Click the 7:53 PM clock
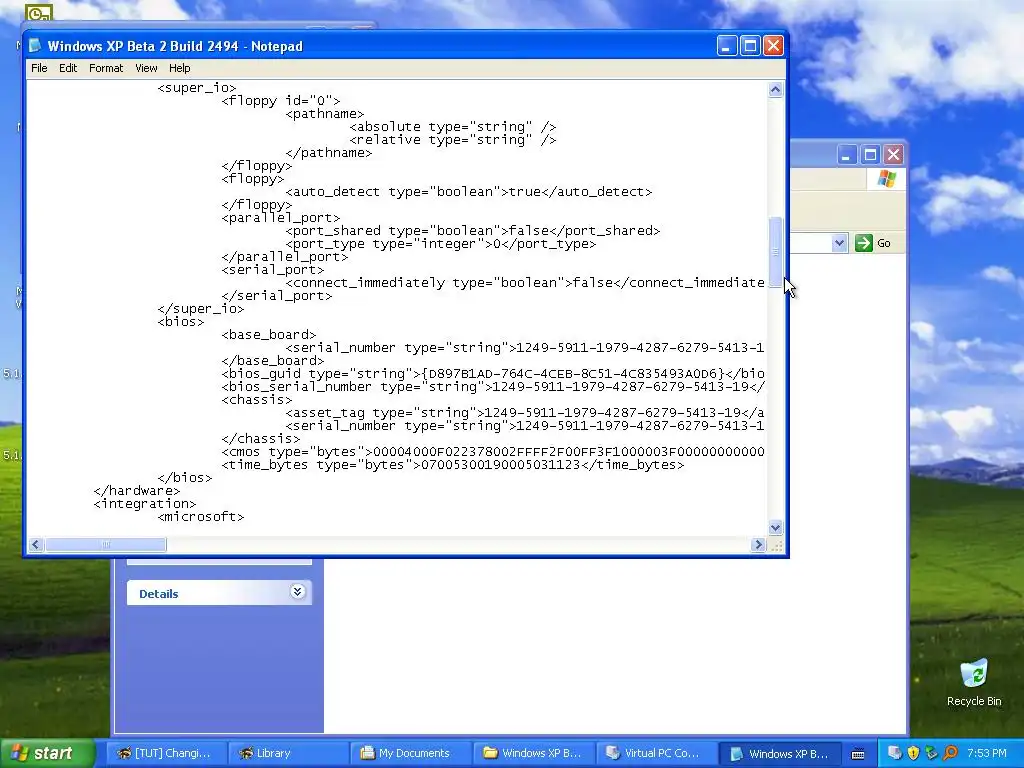Viewport: 1024px width, 768px height. tap(987, 753)
